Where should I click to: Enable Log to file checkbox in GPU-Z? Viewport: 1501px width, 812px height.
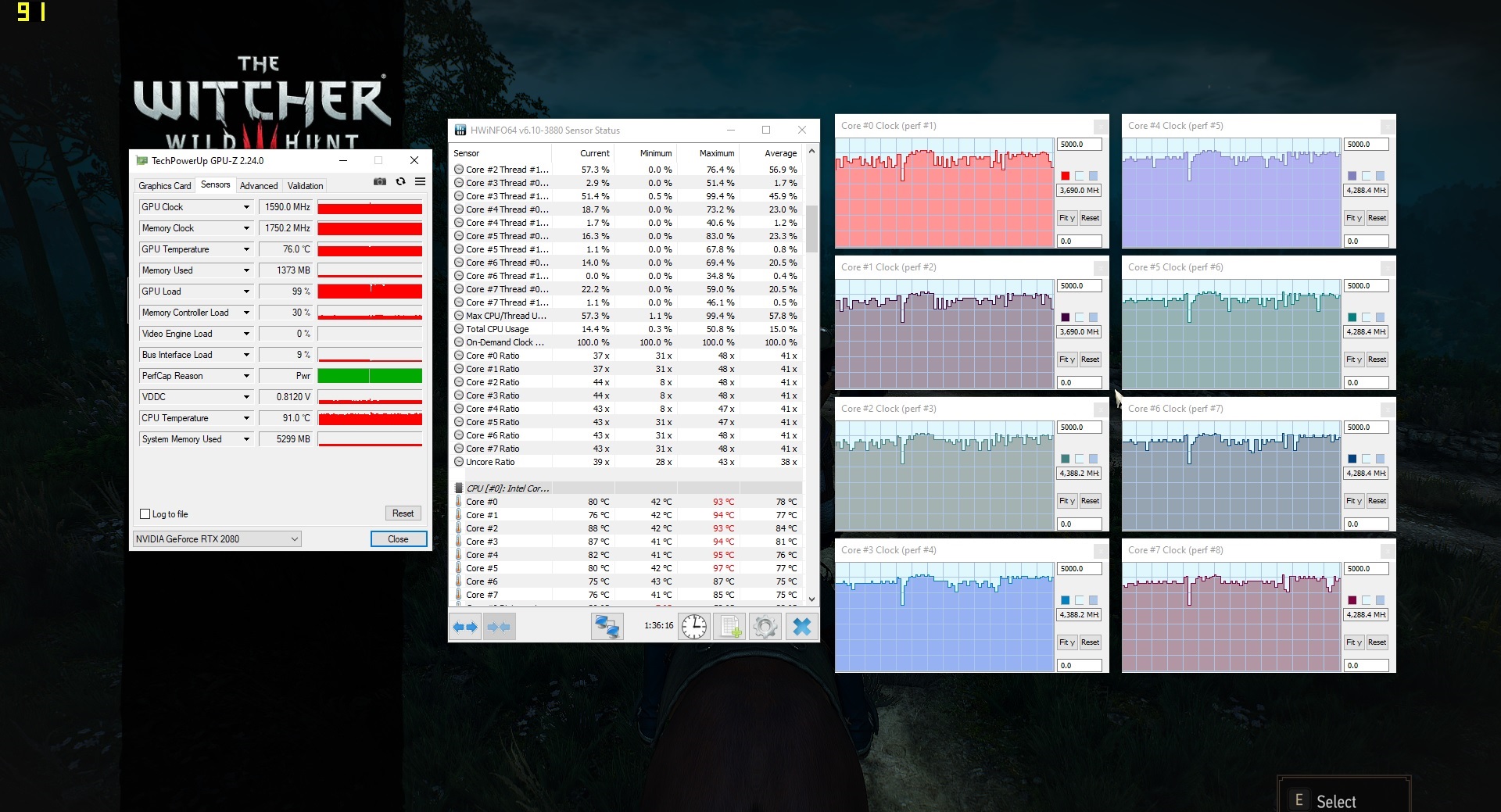(x=145, y=514)
